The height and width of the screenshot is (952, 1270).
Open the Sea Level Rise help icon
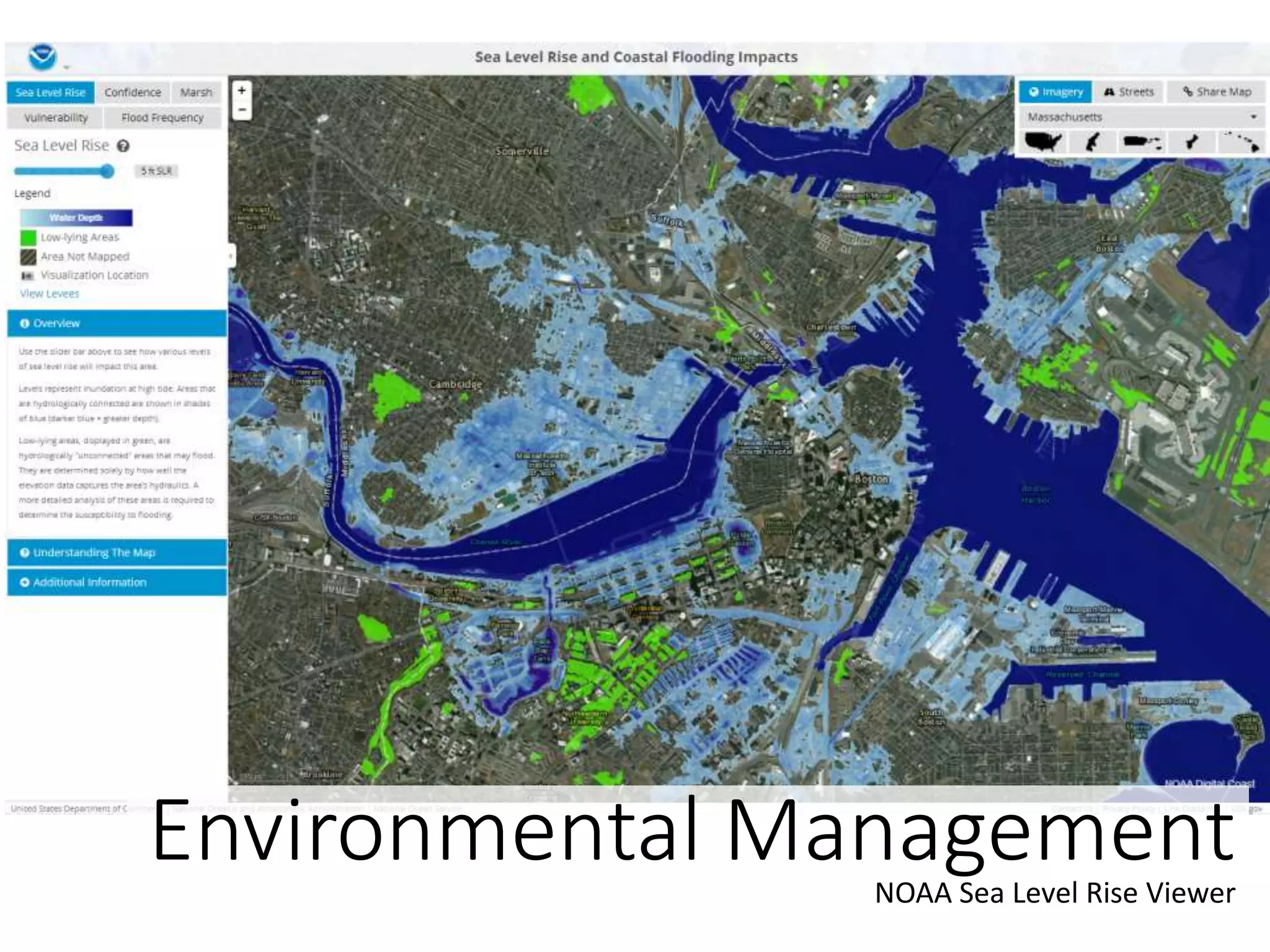[123, 146]
